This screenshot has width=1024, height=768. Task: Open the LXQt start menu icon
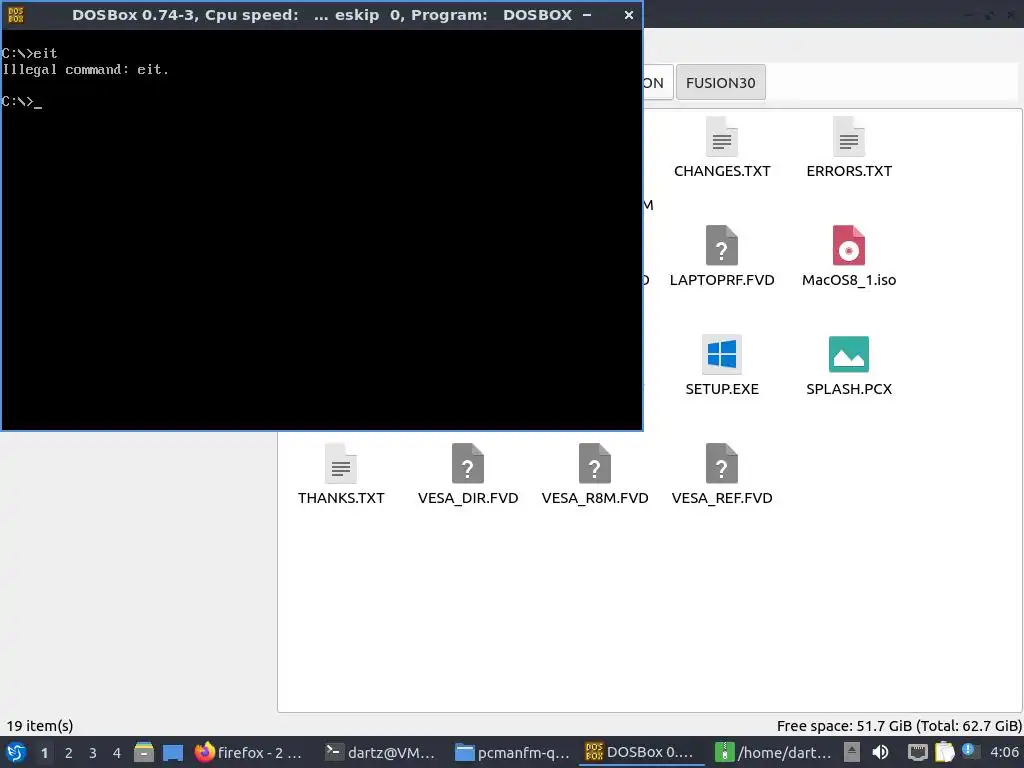point(16,752)
